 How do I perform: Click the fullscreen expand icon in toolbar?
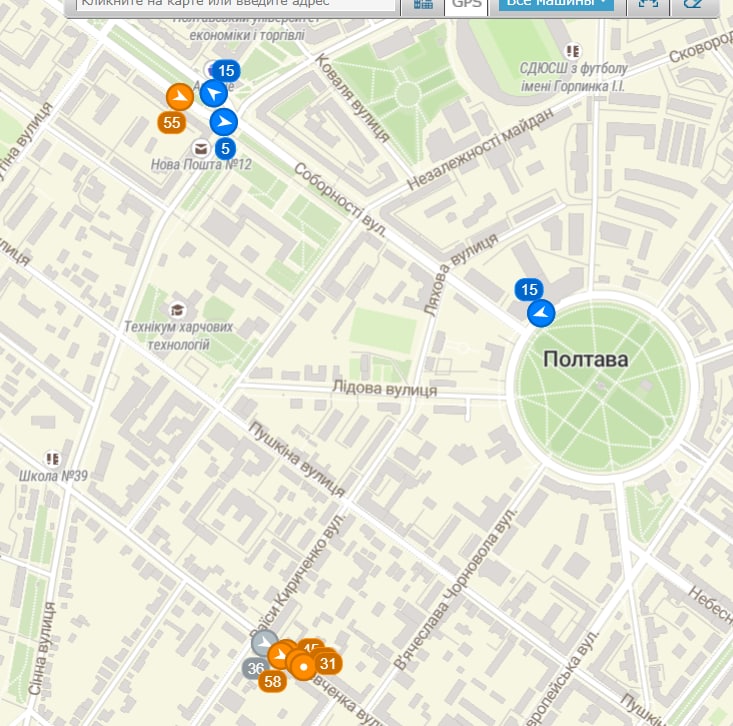[648, 4]
